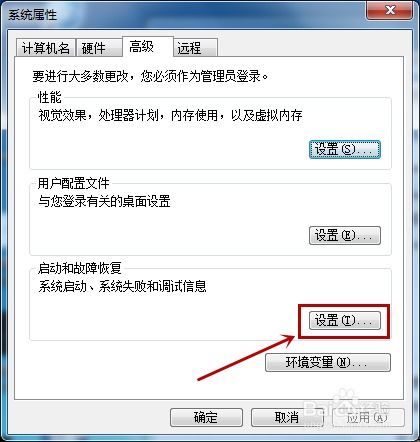Open the 硬件 tab
Viewport: 420px width, 442px height.
click(99, 48)
